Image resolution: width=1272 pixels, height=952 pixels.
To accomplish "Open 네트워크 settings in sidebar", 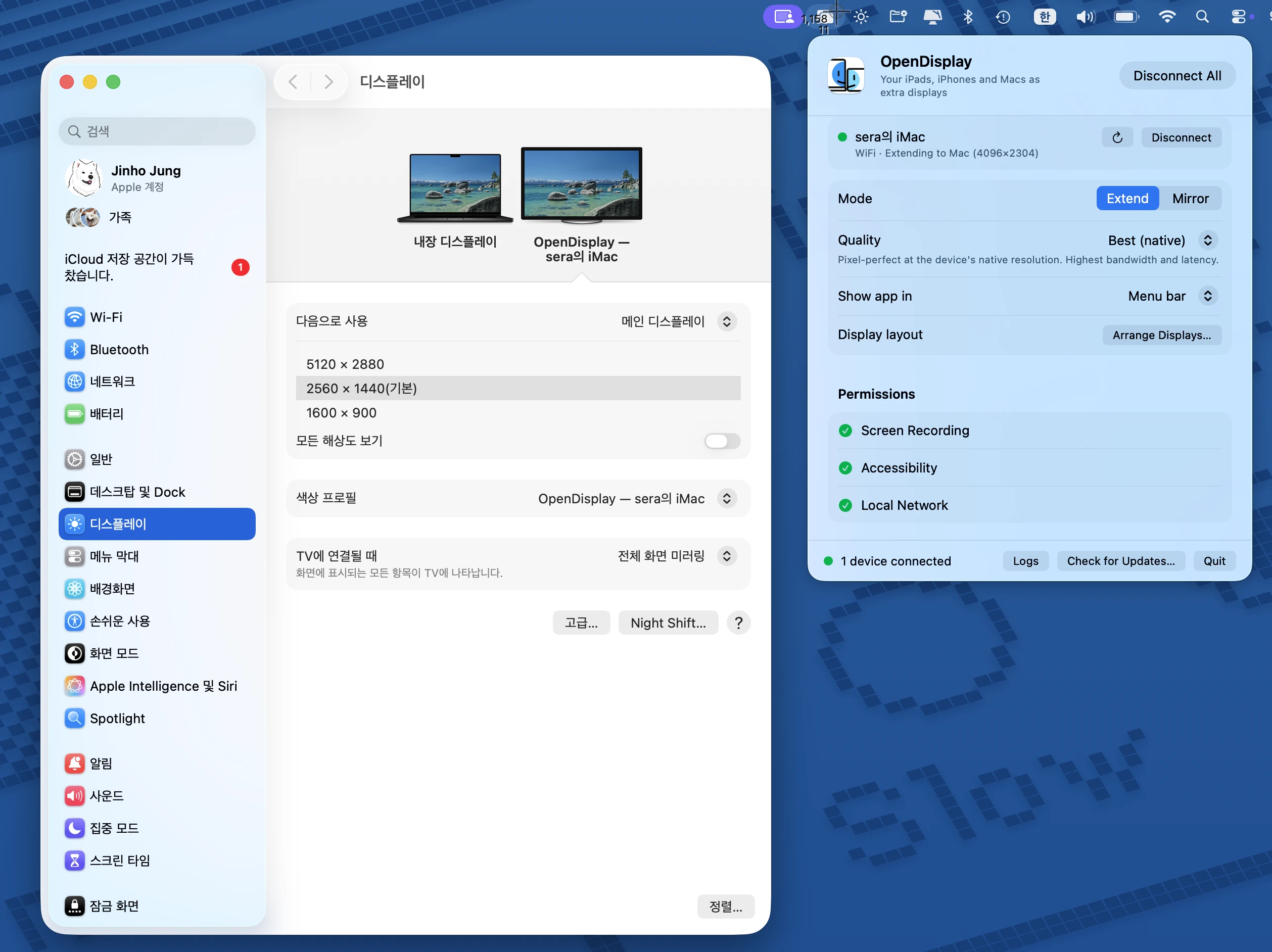I will [x=157, y=381].
